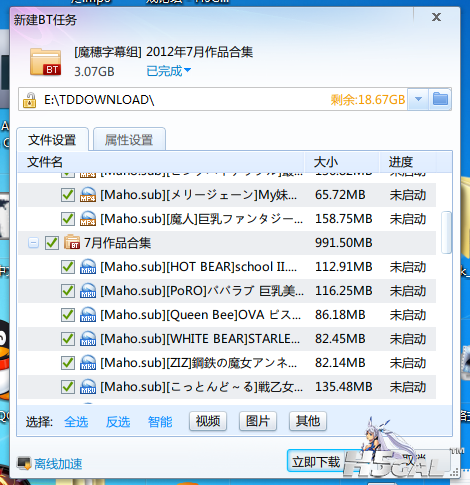
Task: Select the 116.25MB size cell
Action: [x=344, y=291]
